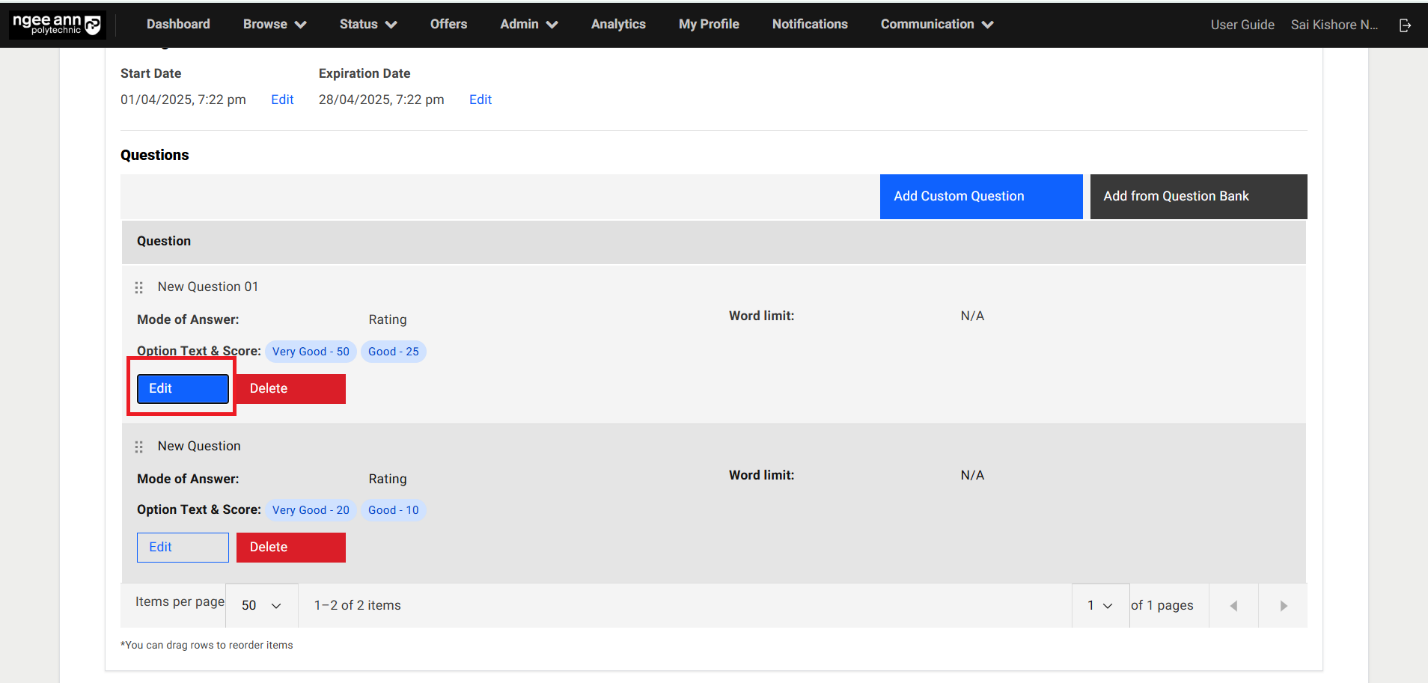Click drag handle for New Question 01

coord(139,288)
